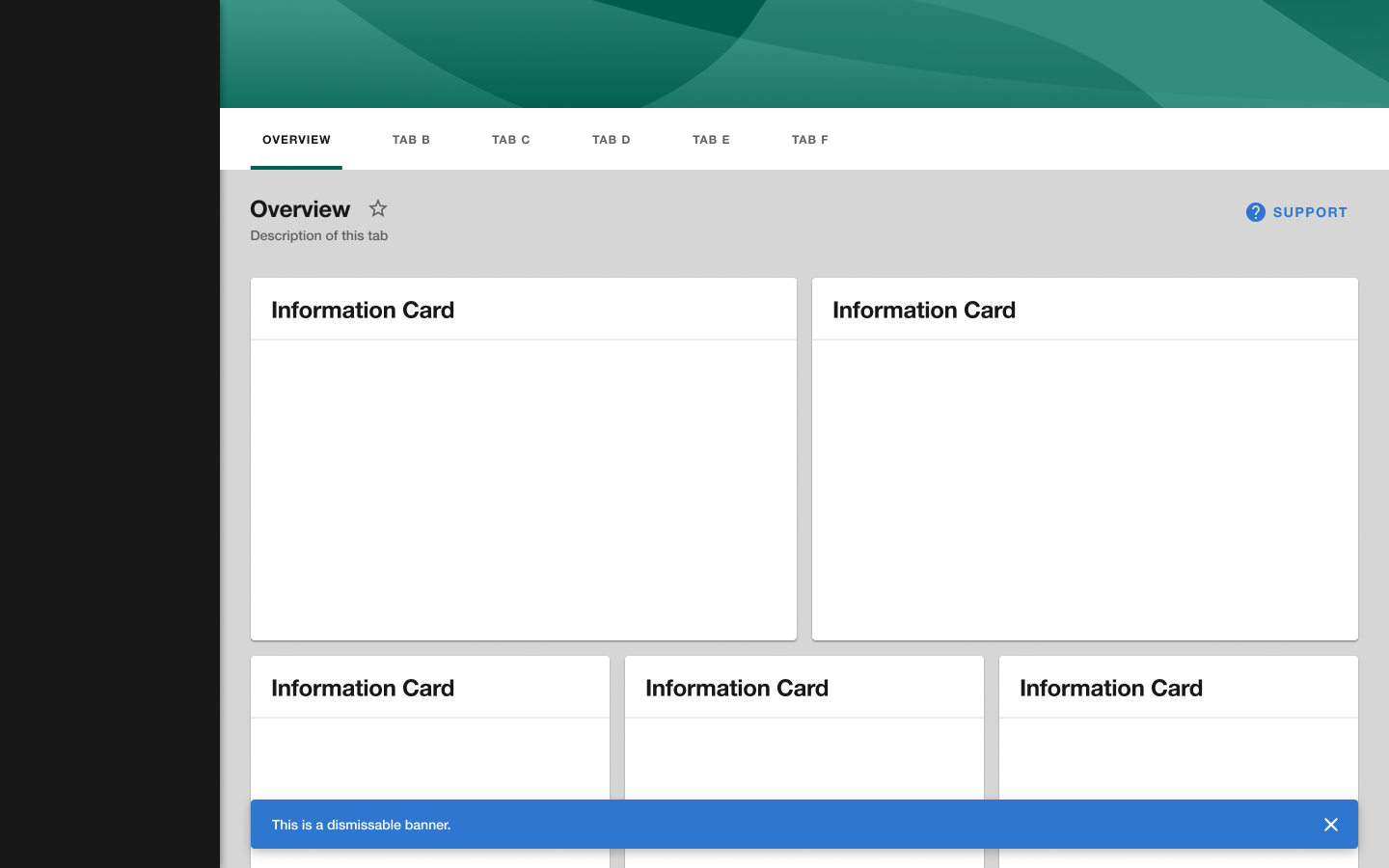The image size is (1389, 868).
Task: Click the blue help question mark icon
Action: [x=1255, y=211]
